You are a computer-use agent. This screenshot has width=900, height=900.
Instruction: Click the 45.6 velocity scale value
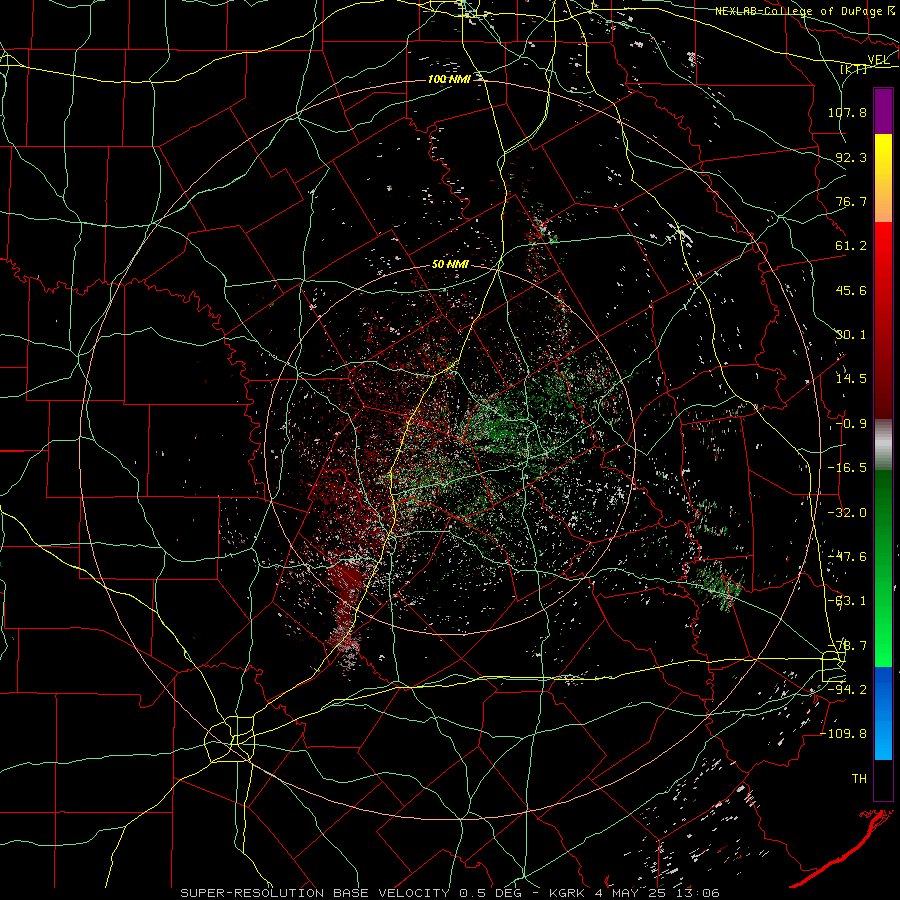851,290
